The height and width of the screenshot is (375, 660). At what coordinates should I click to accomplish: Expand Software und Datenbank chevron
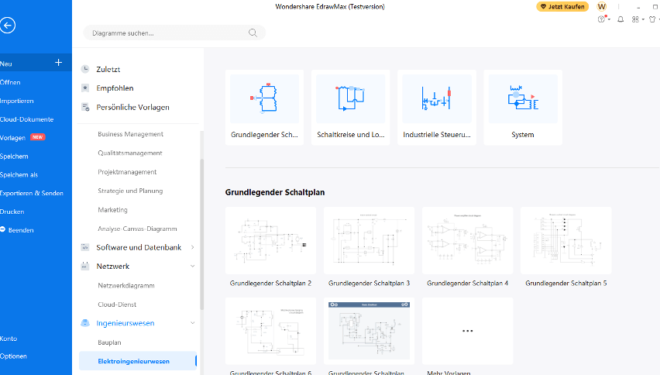[192, 247]
